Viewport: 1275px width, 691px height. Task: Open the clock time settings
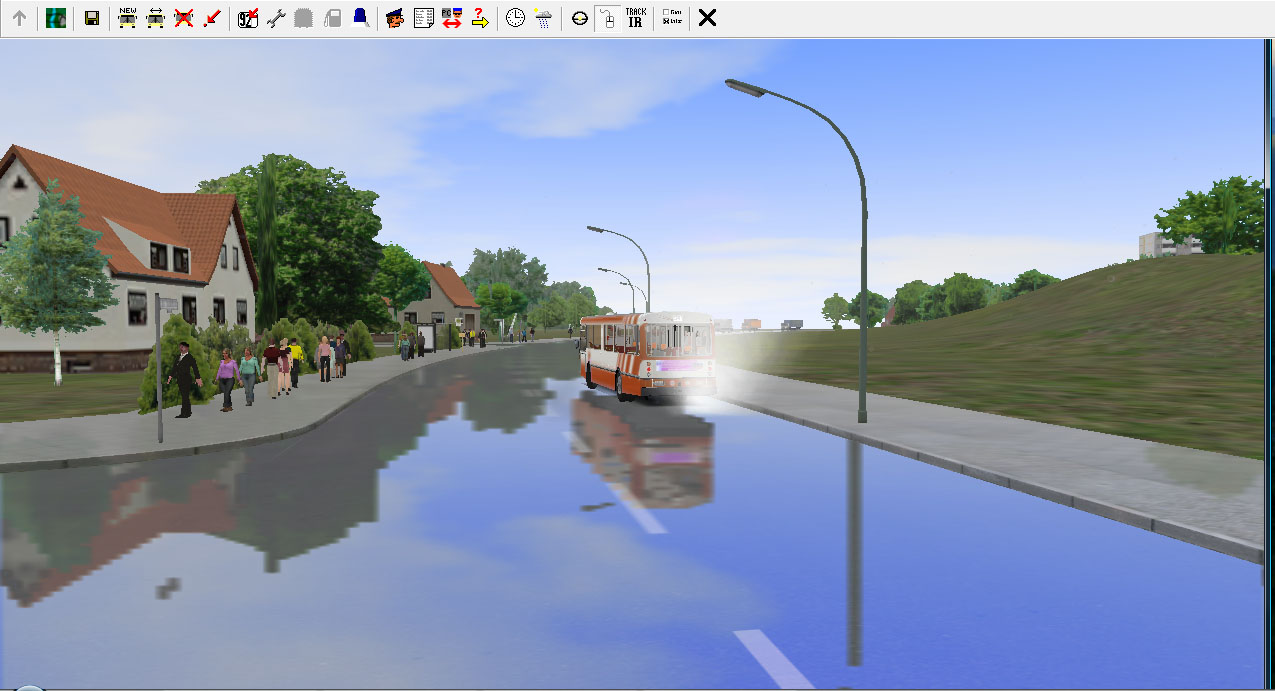coord(515,18)
